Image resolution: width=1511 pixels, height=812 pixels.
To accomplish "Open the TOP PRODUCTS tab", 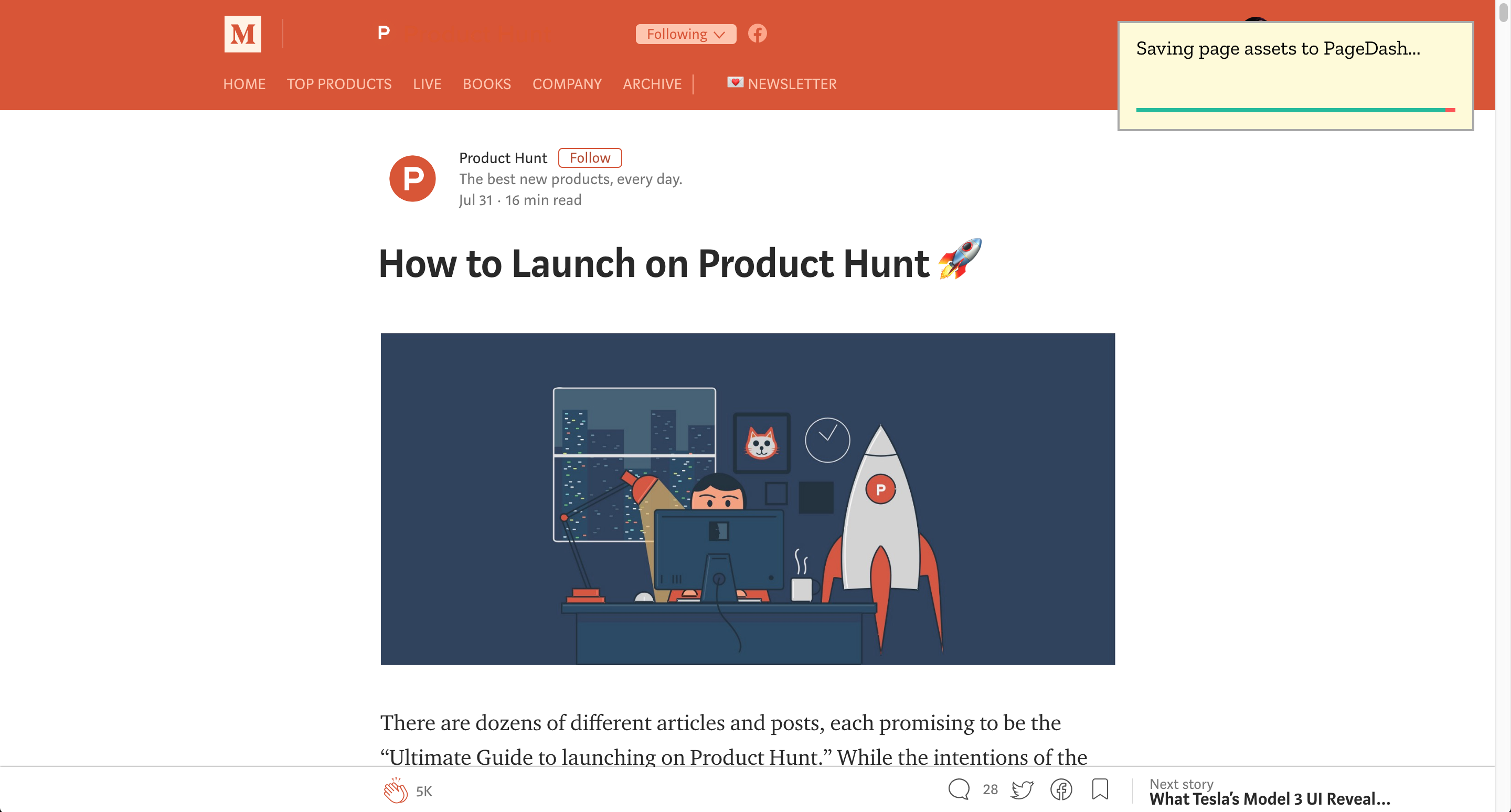I will click(338, 84).
